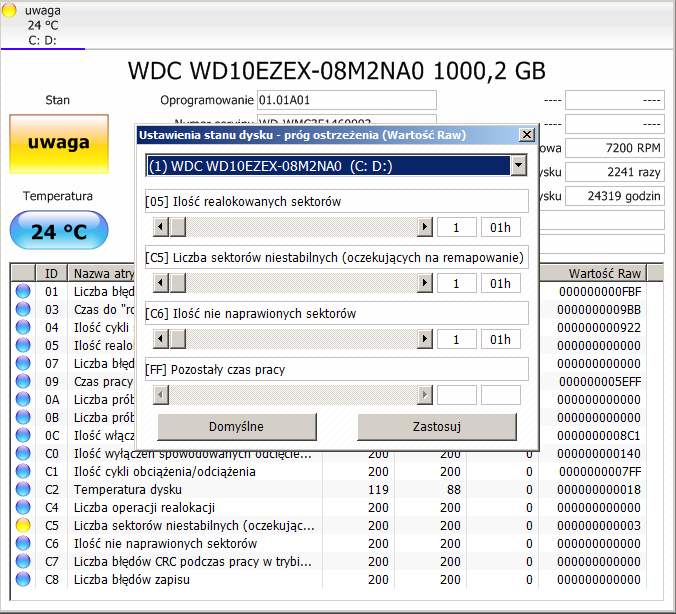The image size is (676, 614).
Task: Click the blue status orb for attribute C6
Action: 23,543
